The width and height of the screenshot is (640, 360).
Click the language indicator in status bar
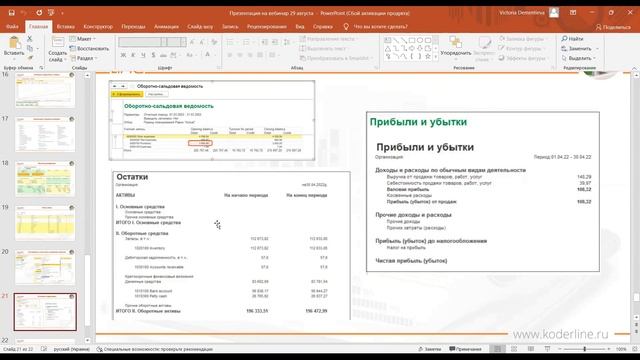click(72, 349)
